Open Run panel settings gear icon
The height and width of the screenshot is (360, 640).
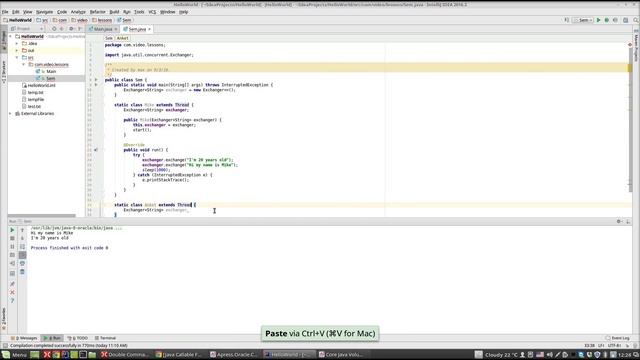point(619,221)
